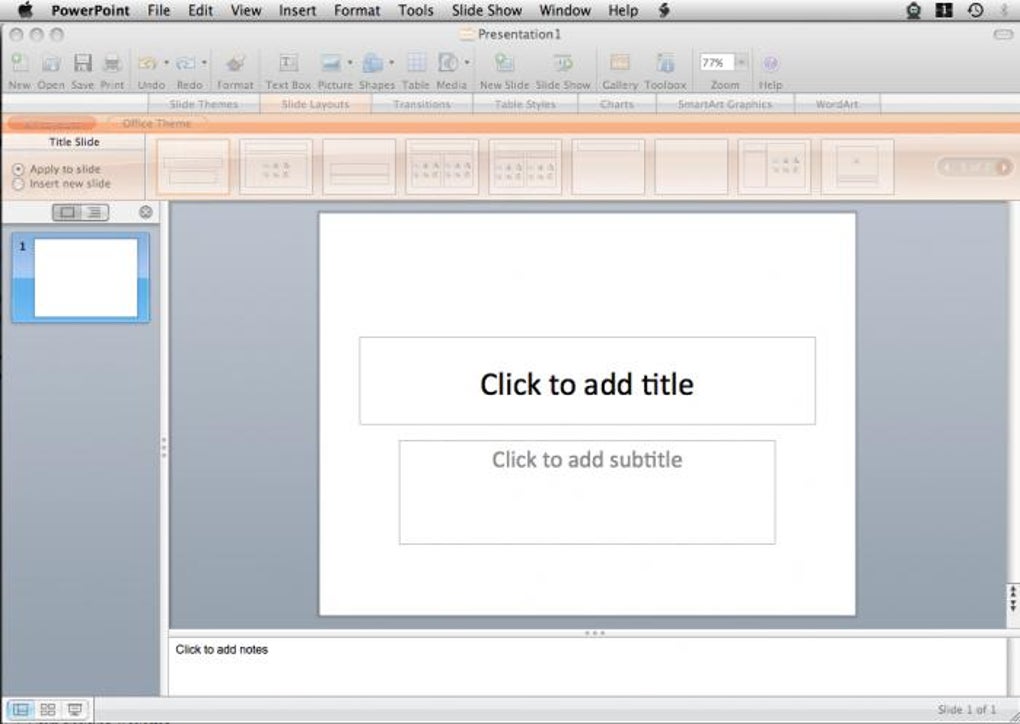This screenshot has width=1020, height=724.
Task: Click the Print toolbar icon
Action: point(113,63)
